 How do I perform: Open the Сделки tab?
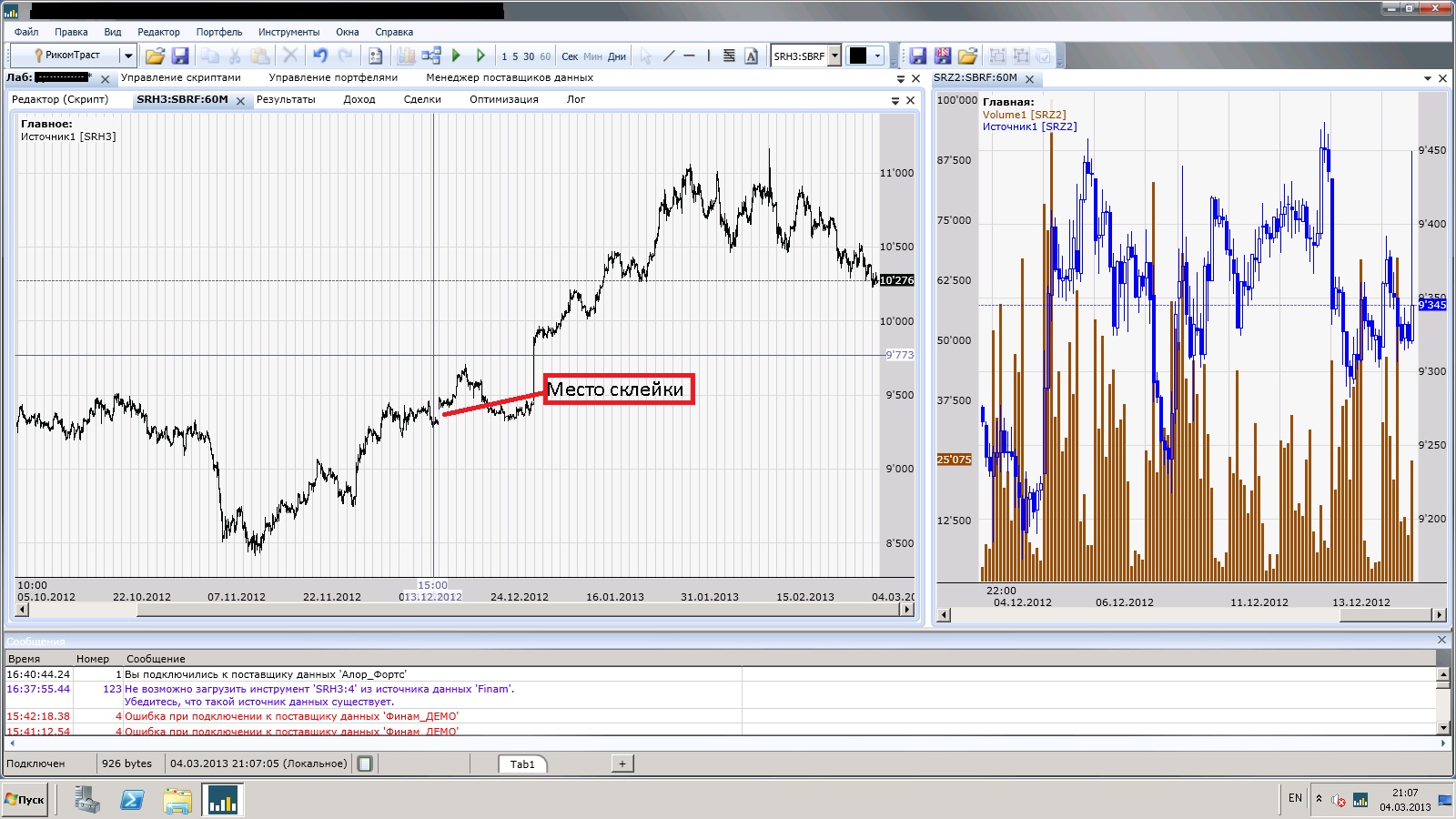(x=422, y=99)
